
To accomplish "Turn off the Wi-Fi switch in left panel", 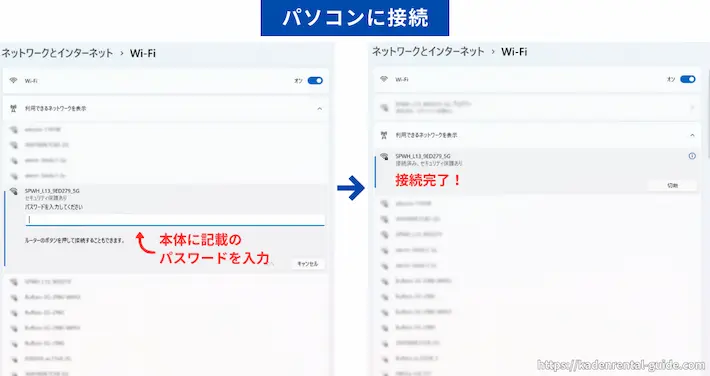I will (x=315, y=81).
